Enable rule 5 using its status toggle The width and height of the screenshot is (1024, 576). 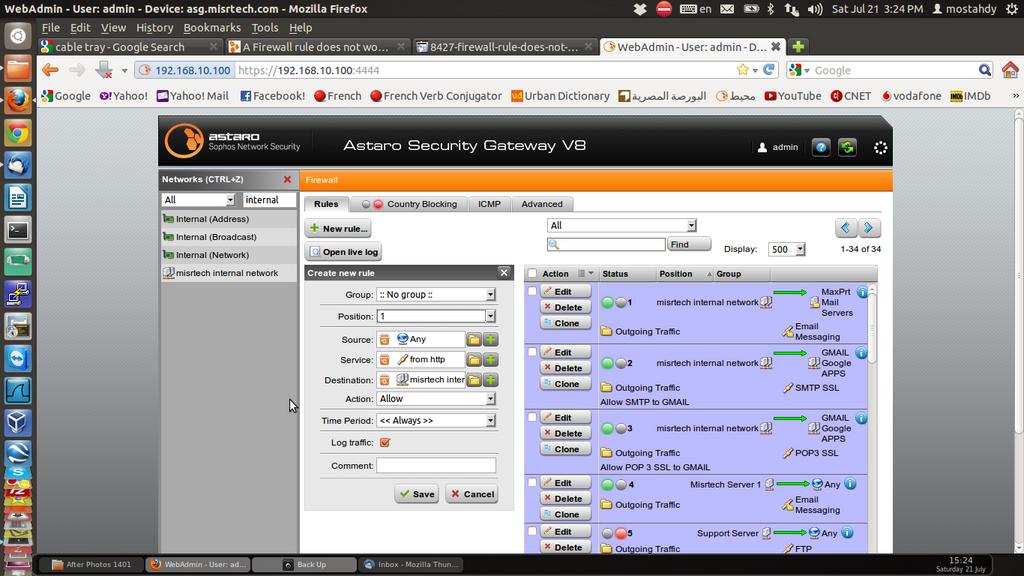(614, 534)
